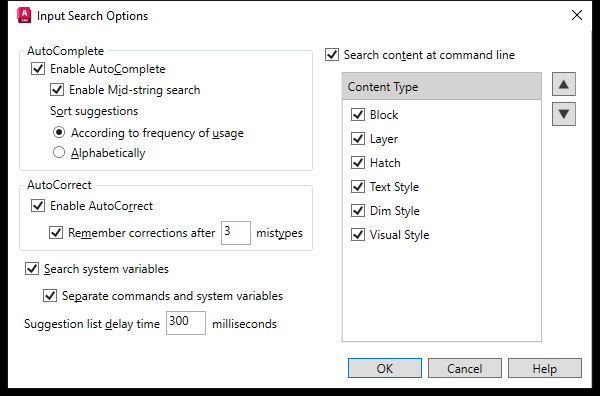Move content type up with the up arrow
Viewport: 600px width, 396px height.
pos(564,84)
